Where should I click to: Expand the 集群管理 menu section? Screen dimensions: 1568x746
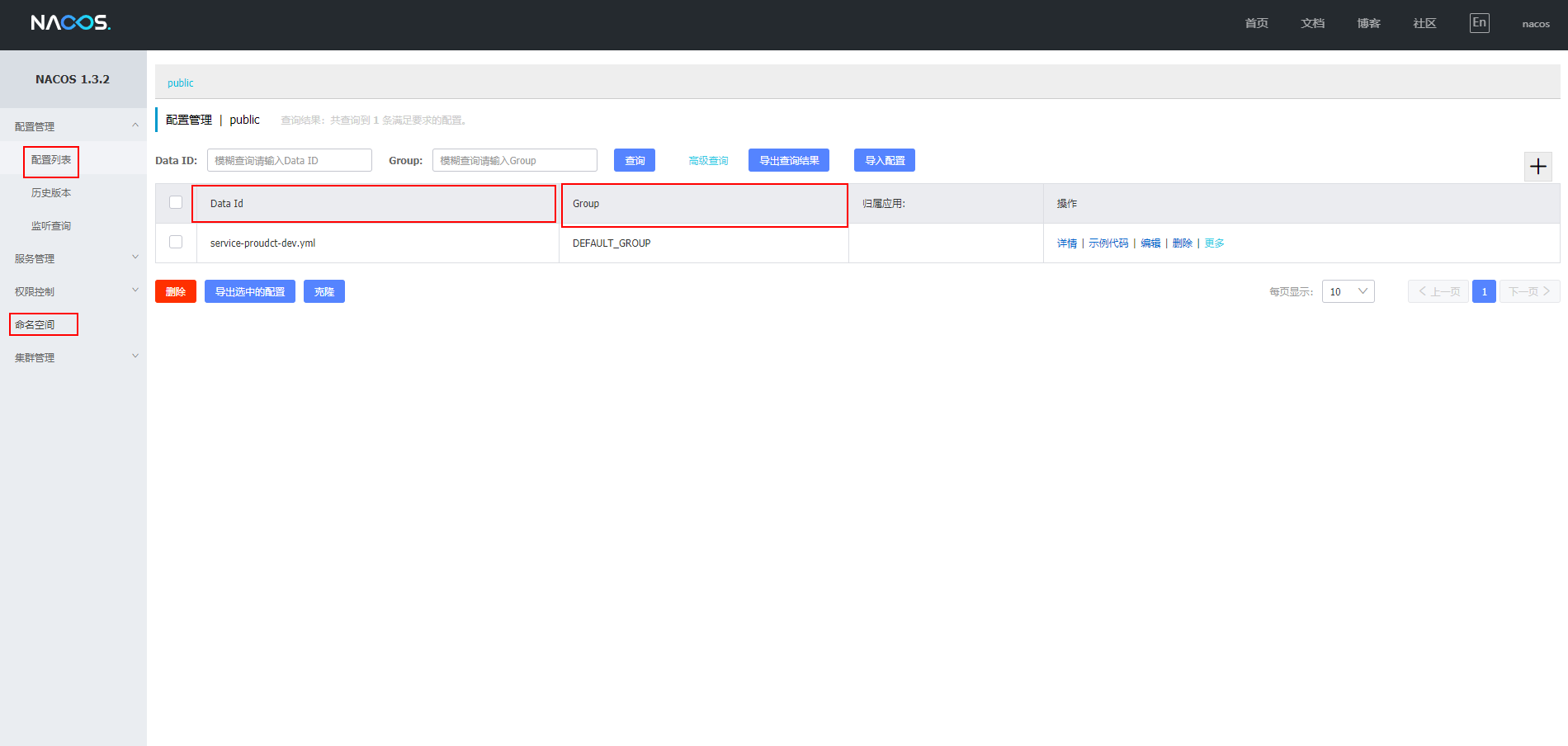(73, 357)
